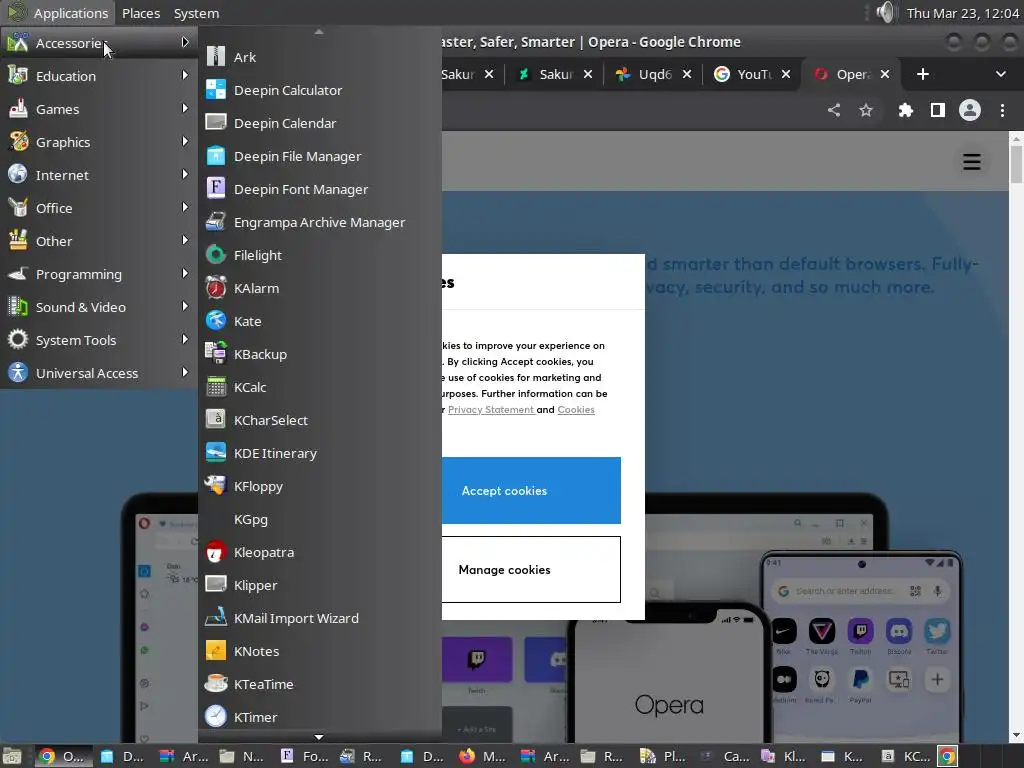Expand the Graphics category
This screenshot has width=1024, height=768.
pos(99,142)
